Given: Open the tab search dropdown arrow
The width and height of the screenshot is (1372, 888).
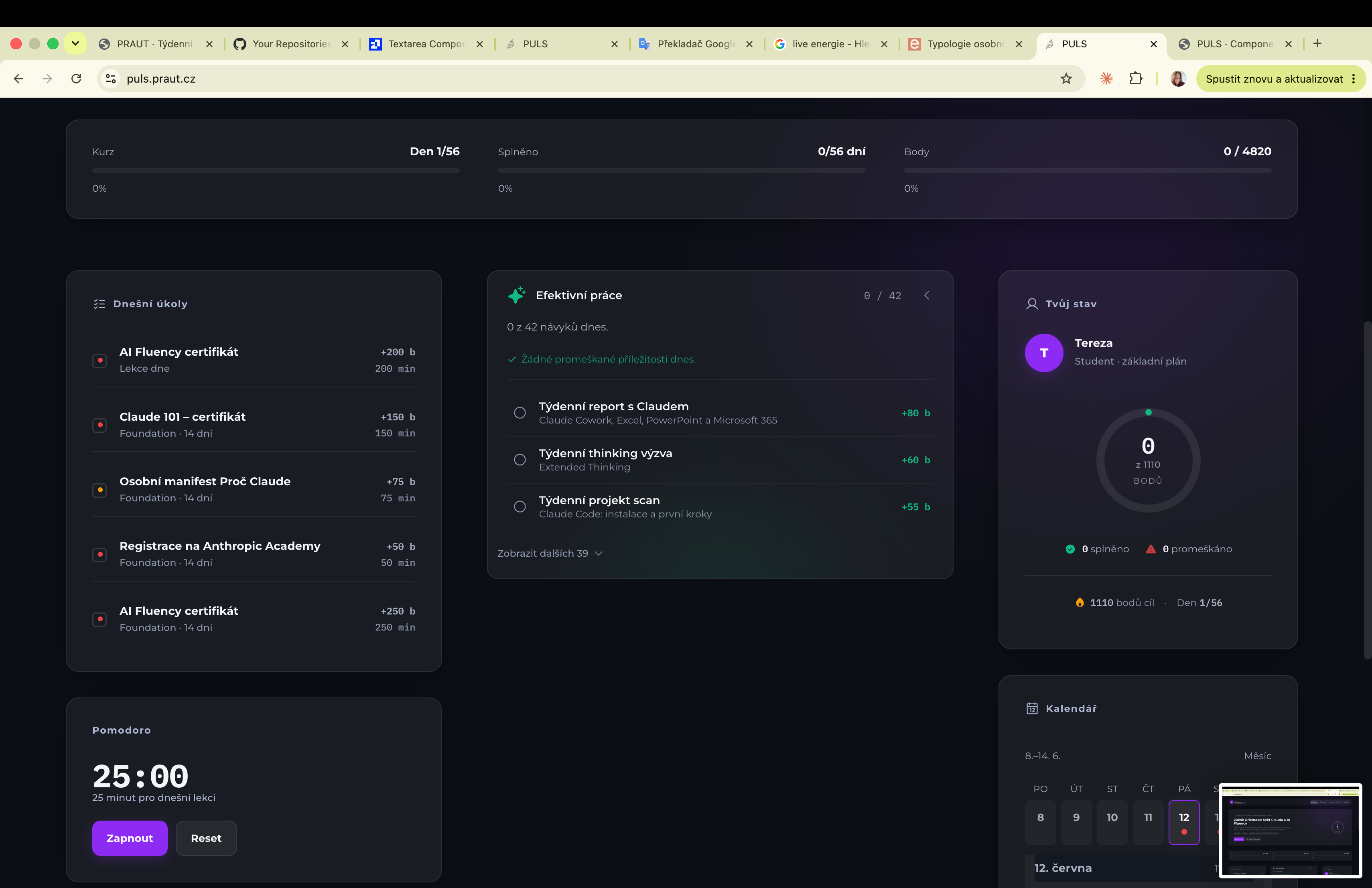Looking at the screenshot, I should [x=75, y=44].
